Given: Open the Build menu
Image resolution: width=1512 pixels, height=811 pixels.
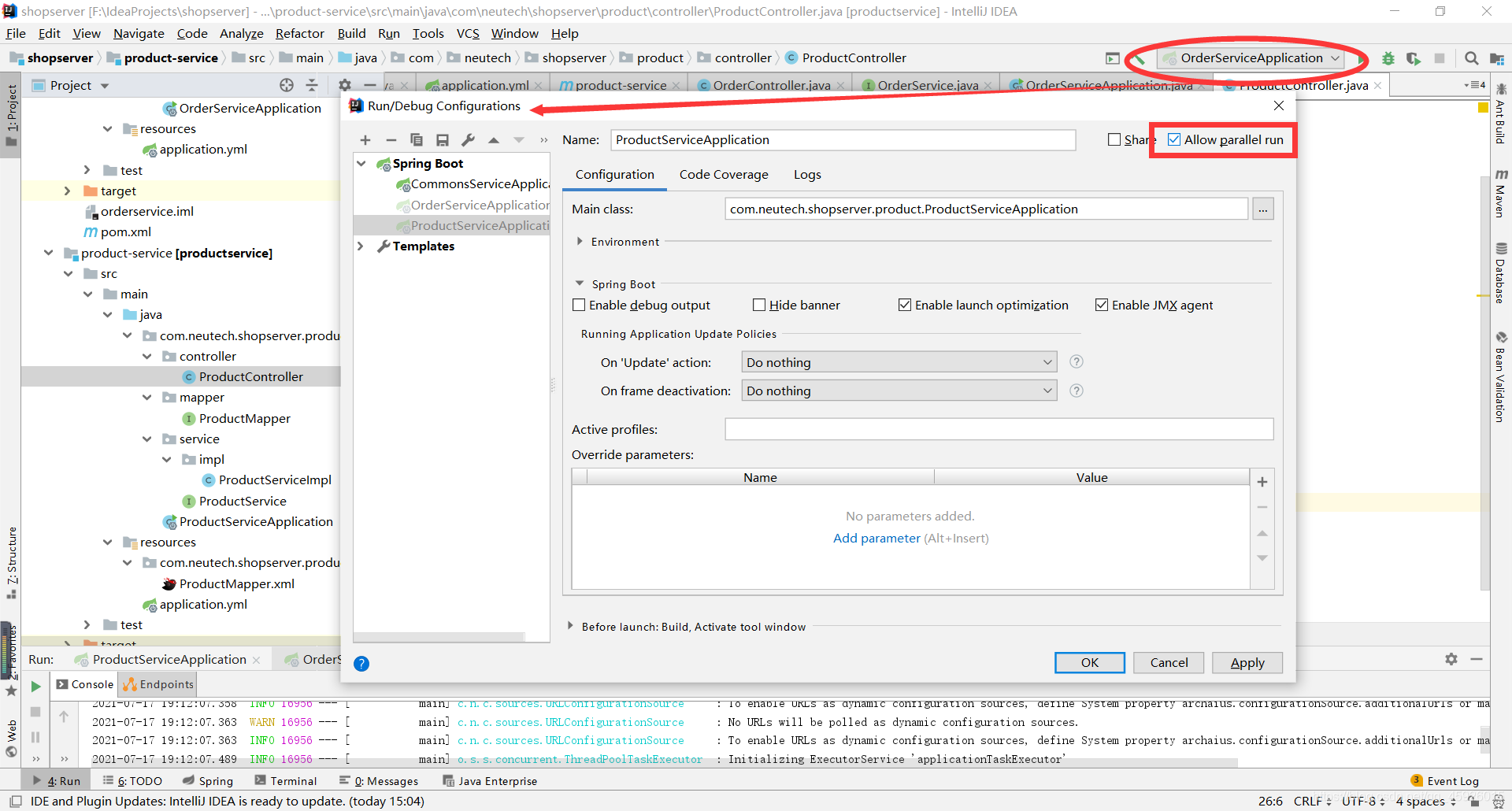Looking at the screenshot, I should point(351,34).
